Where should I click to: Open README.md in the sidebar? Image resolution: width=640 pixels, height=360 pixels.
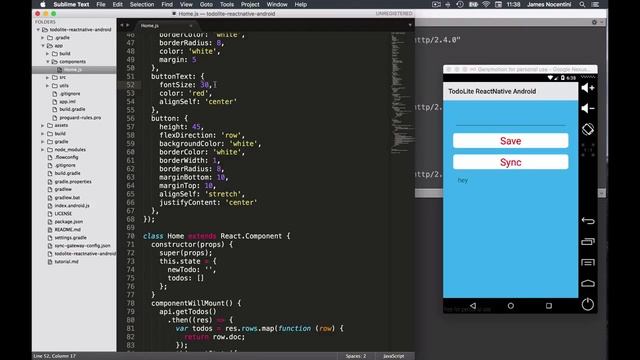pos(67,230)
